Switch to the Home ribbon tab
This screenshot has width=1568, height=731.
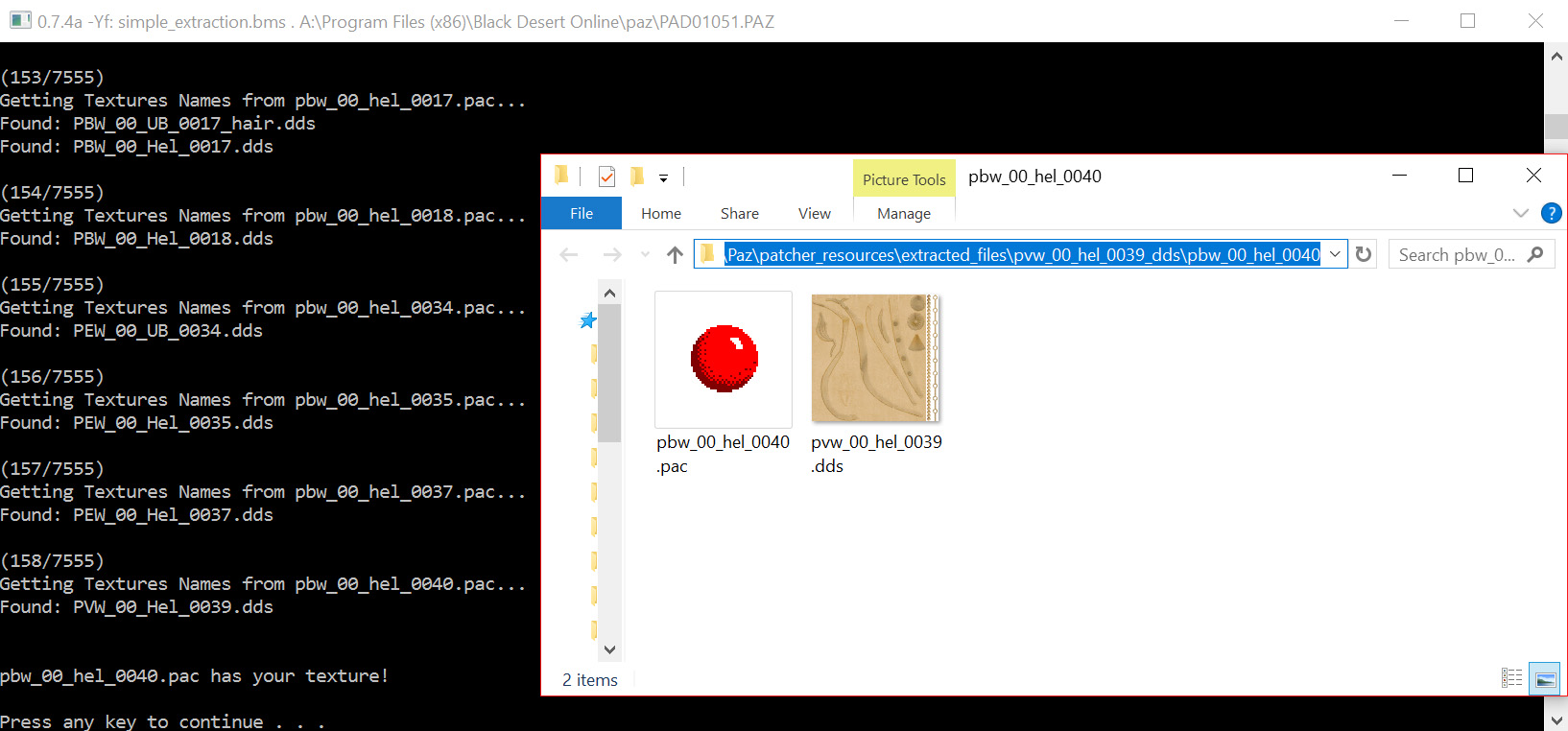coord(661,213)
